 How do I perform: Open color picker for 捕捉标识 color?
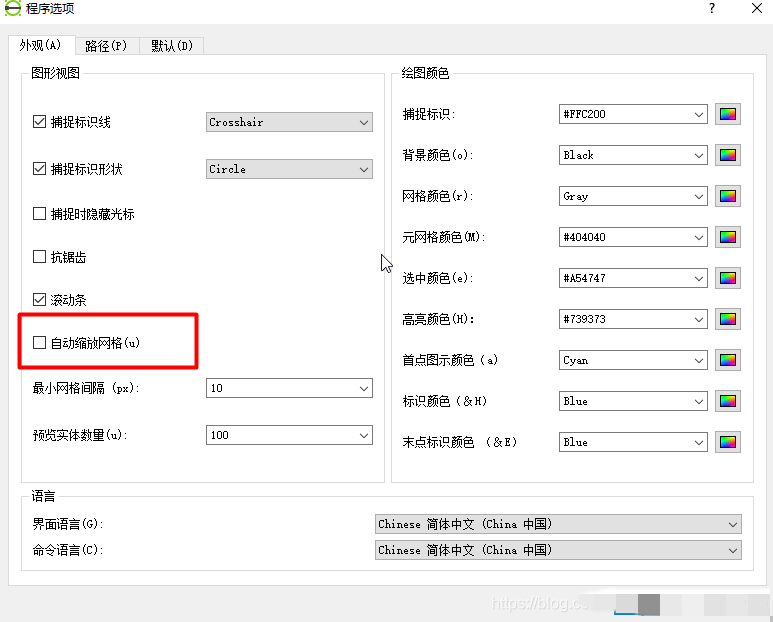(x=727, y=114)
